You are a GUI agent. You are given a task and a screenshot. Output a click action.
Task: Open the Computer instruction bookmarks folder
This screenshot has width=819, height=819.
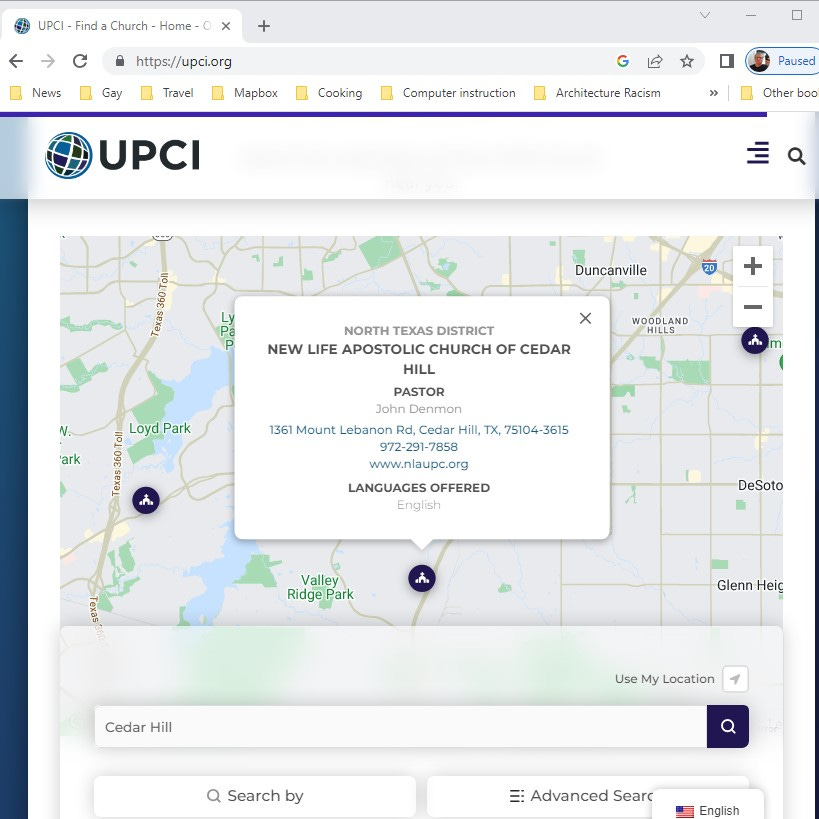[448, 93]
